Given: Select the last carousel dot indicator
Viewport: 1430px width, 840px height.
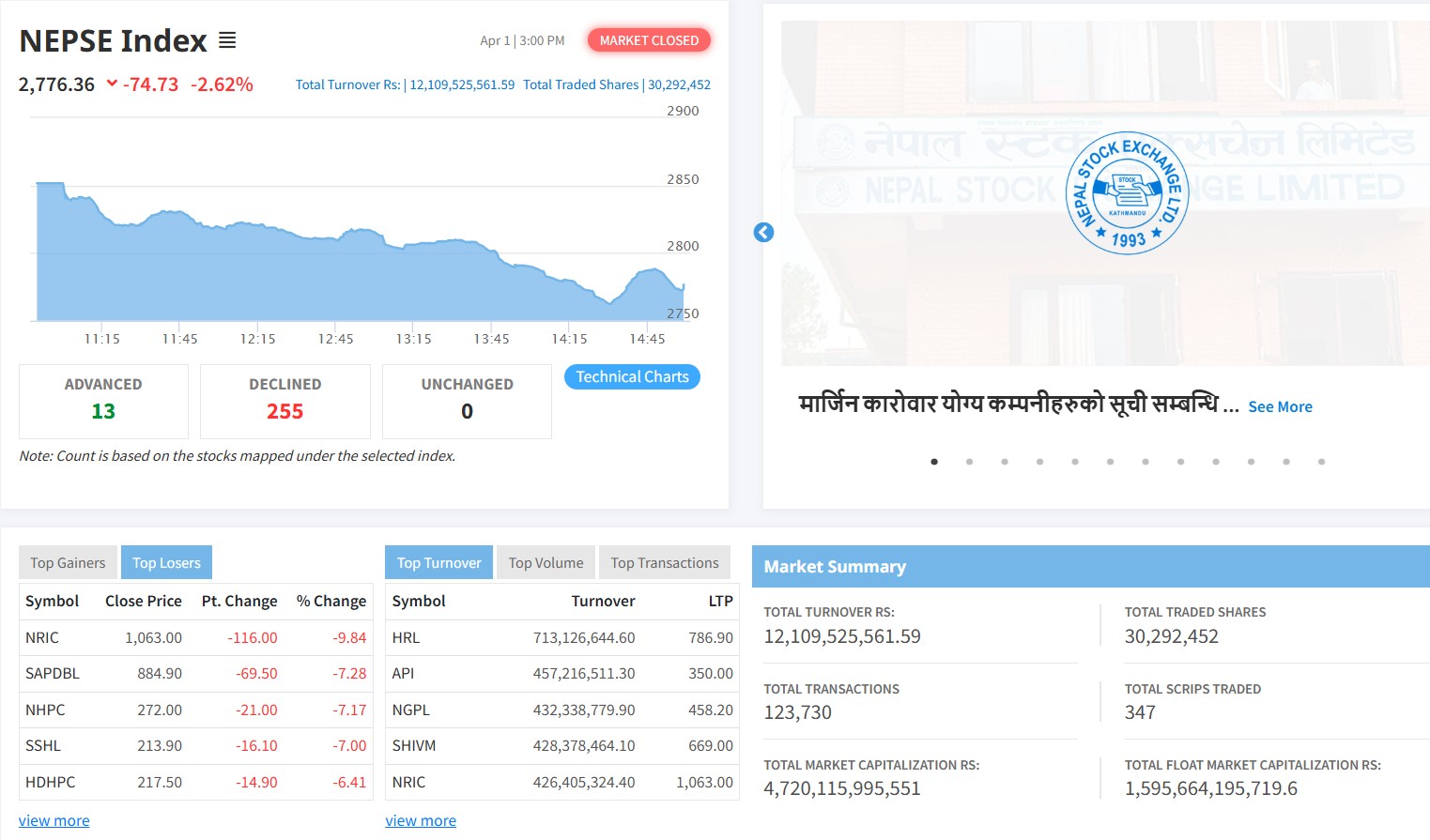Looking at the screenshot, I should click(x=1321, y=462).
